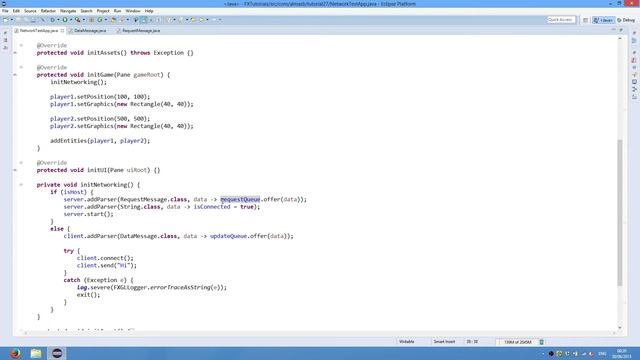
Task: Click the Quick Access search field
Action: point(561,20)
